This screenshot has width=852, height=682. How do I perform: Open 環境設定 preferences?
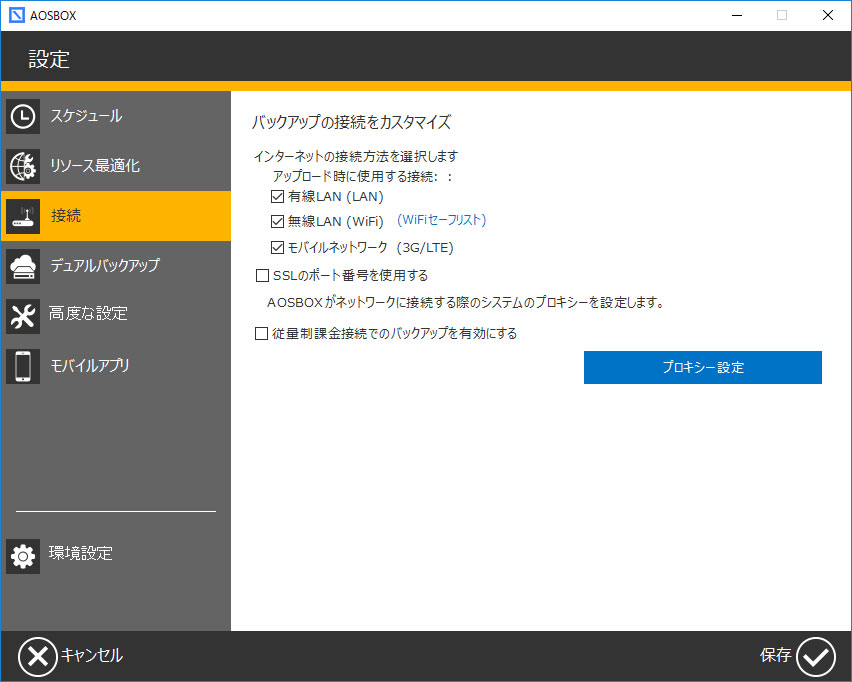(x=116, y=556)
